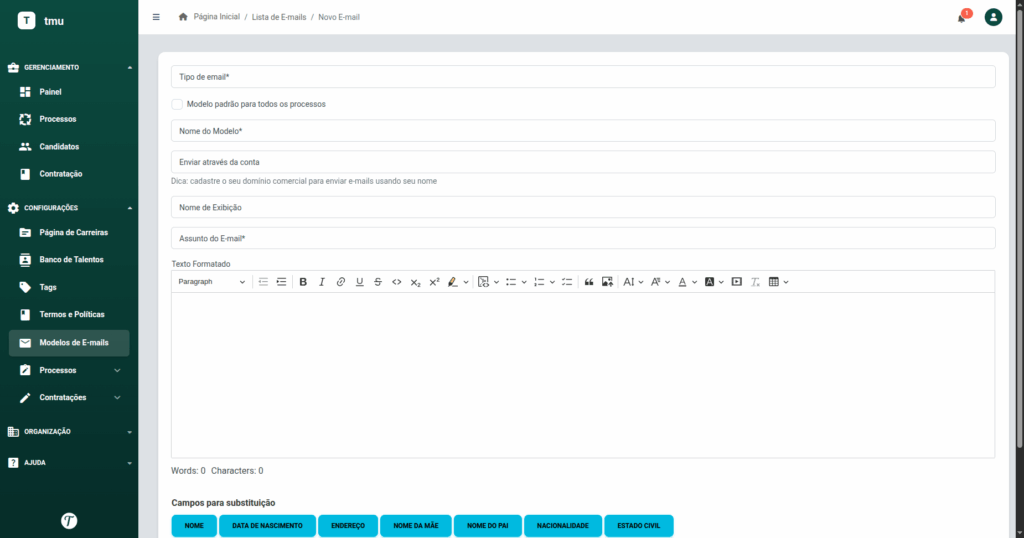
Task: Insert NOME DA MÃE field
Action: [416, 526]
